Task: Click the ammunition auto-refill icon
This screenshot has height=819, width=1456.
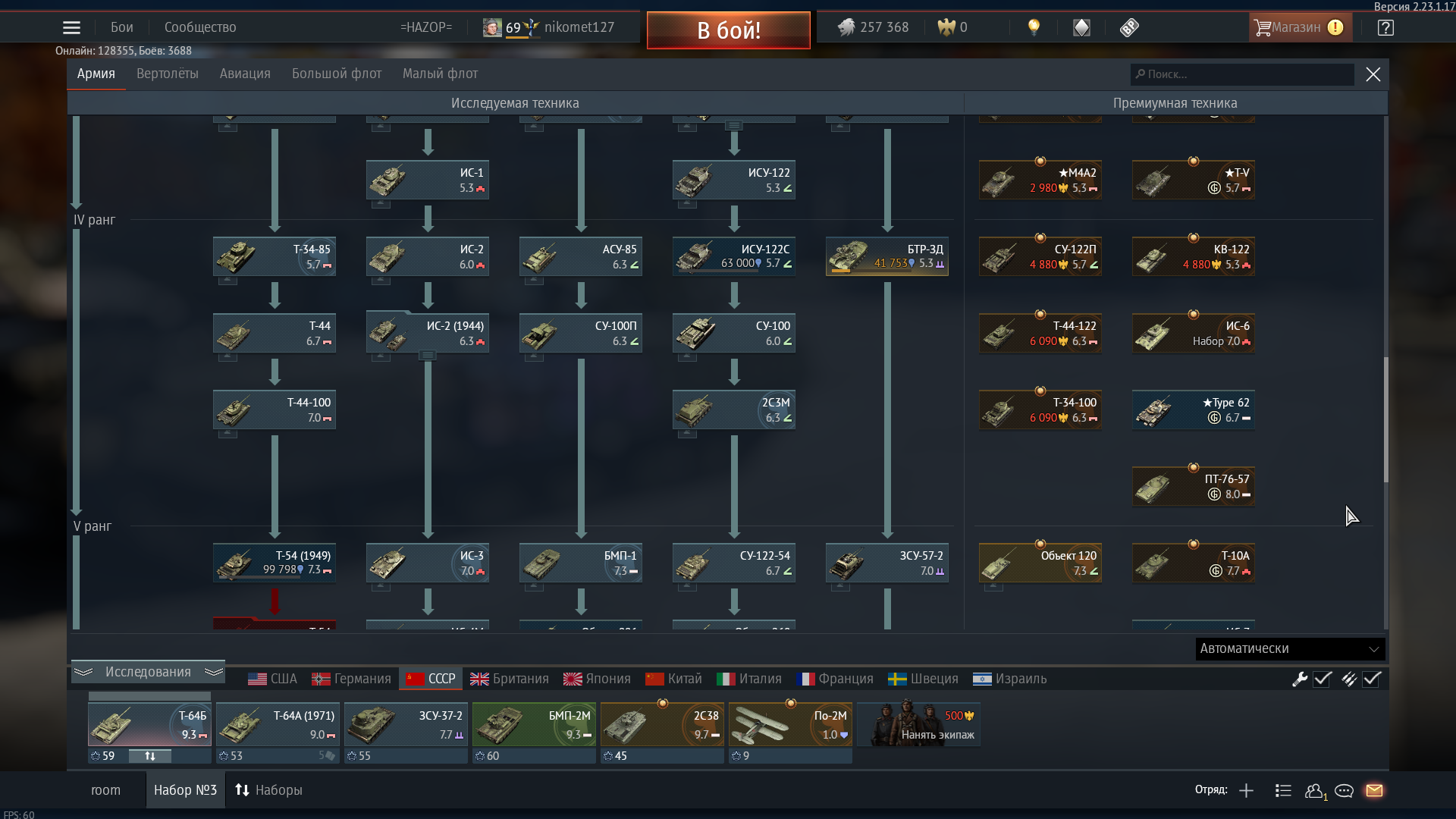Action: [x=1349, y=679]
